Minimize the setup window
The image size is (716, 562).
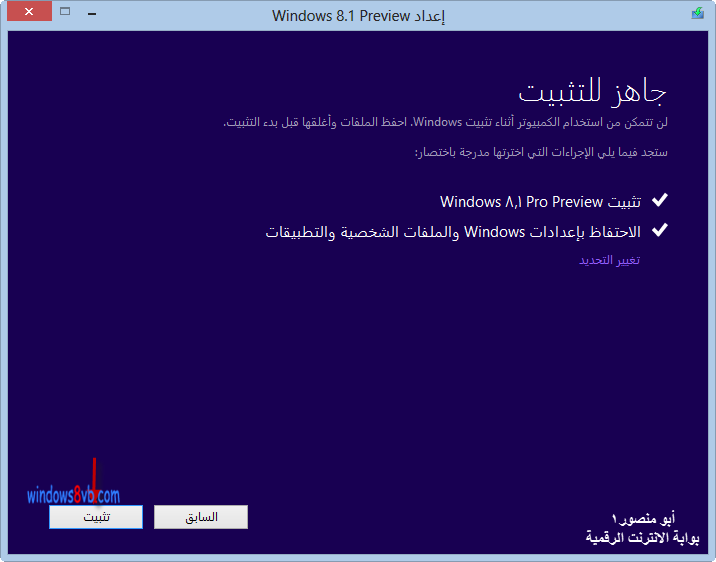point(92,14)
